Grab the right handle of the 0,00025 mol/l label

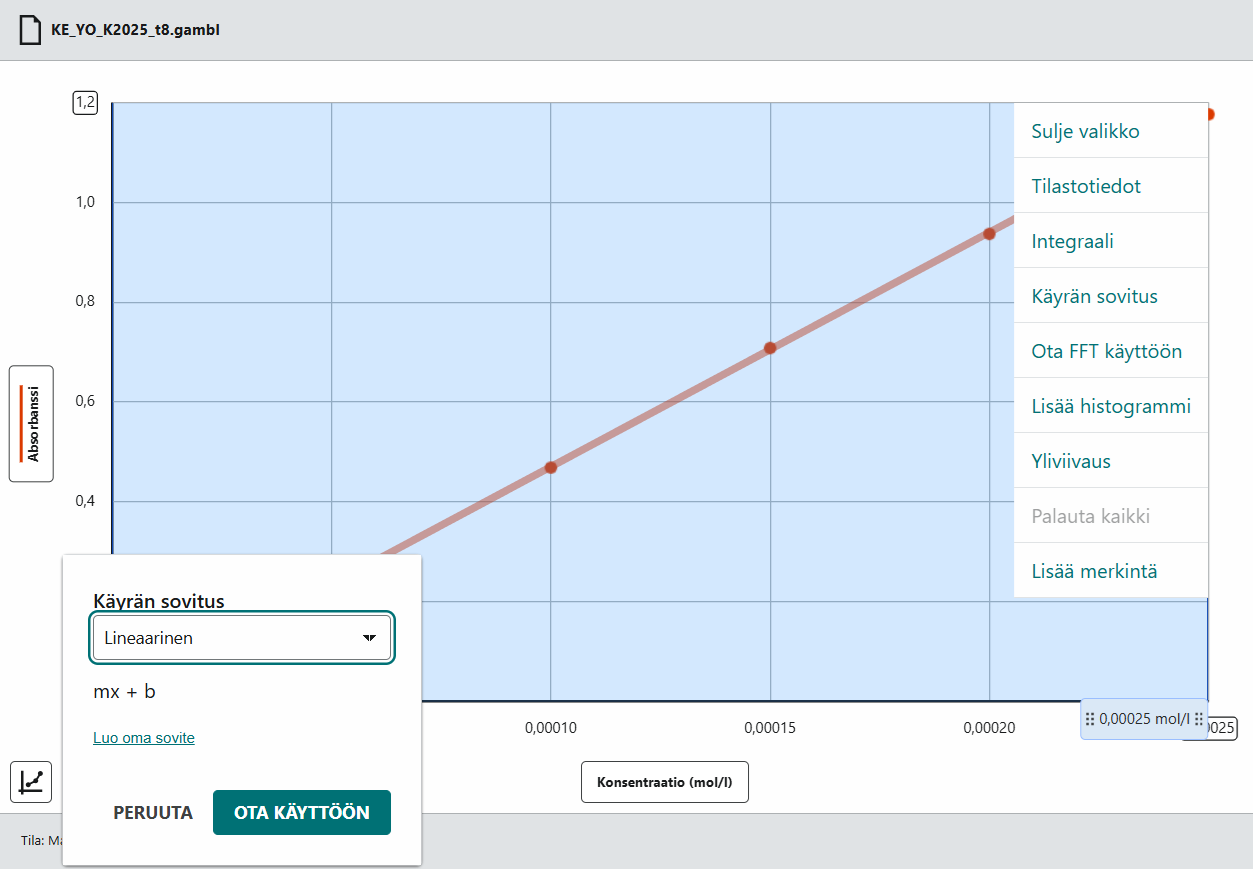pos(1198,719)
